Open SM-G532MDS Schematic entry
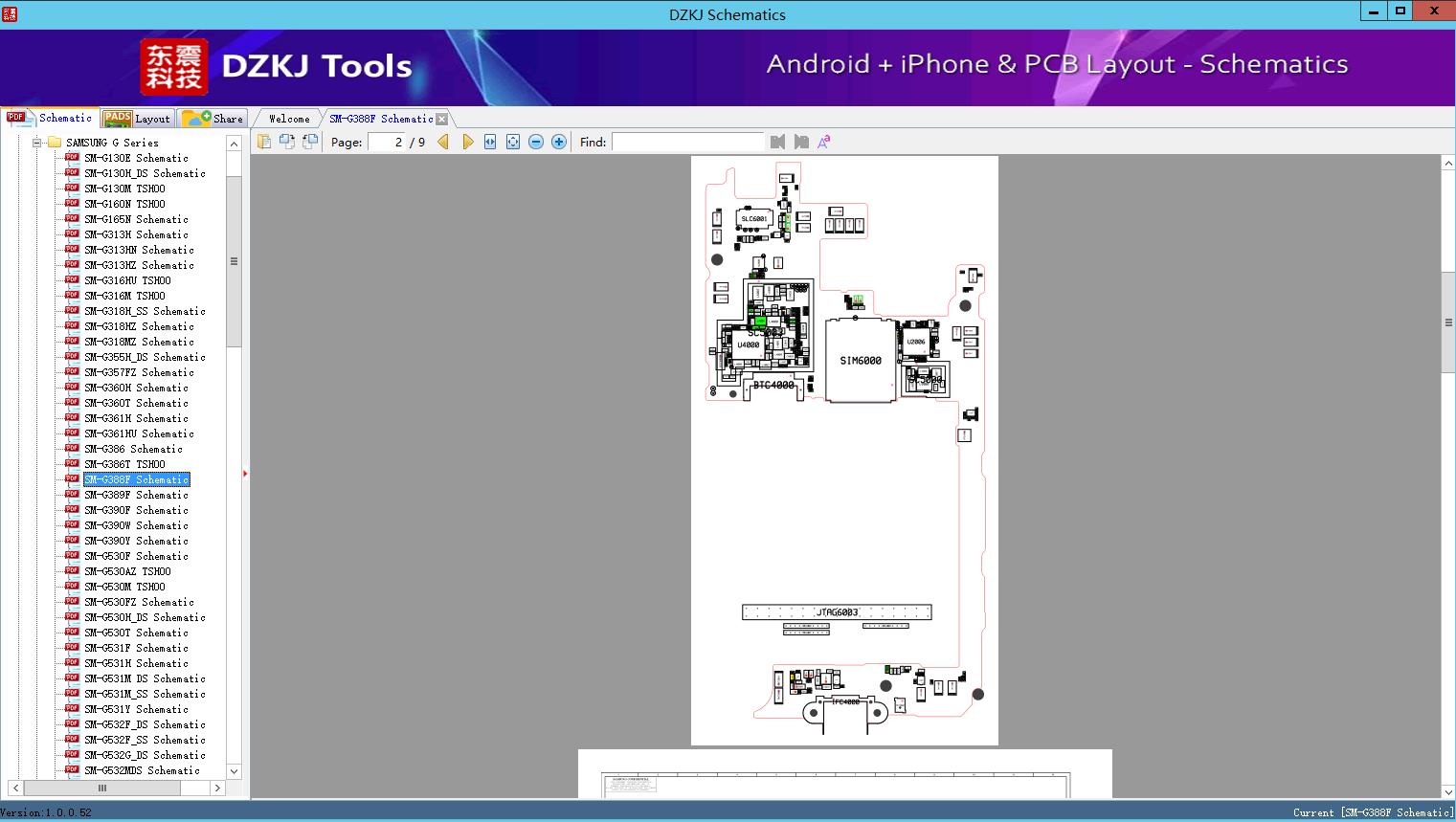Viewport: 1456px width, 822px height. tap(142, 770)
